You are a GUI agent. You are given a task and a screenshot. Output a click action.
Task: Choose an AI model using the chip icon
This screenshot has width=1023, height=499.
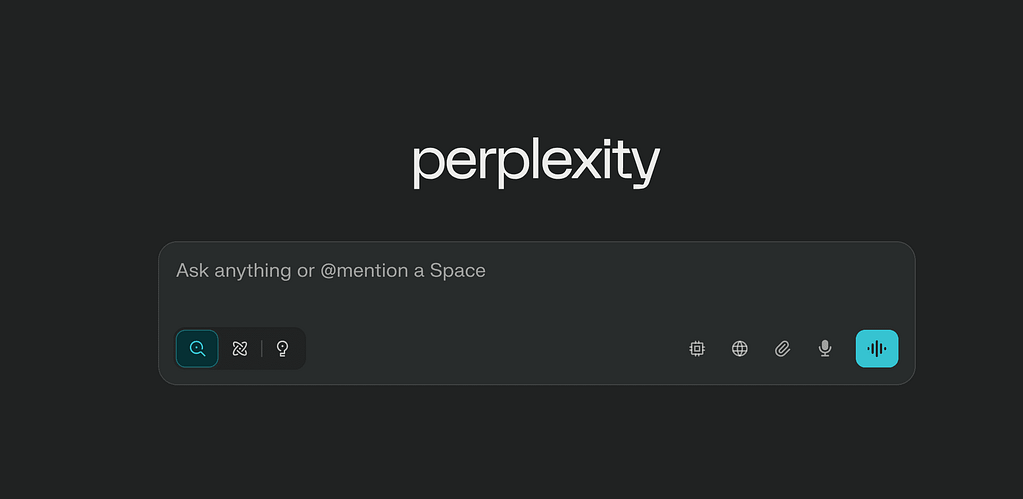click(697, 349)
